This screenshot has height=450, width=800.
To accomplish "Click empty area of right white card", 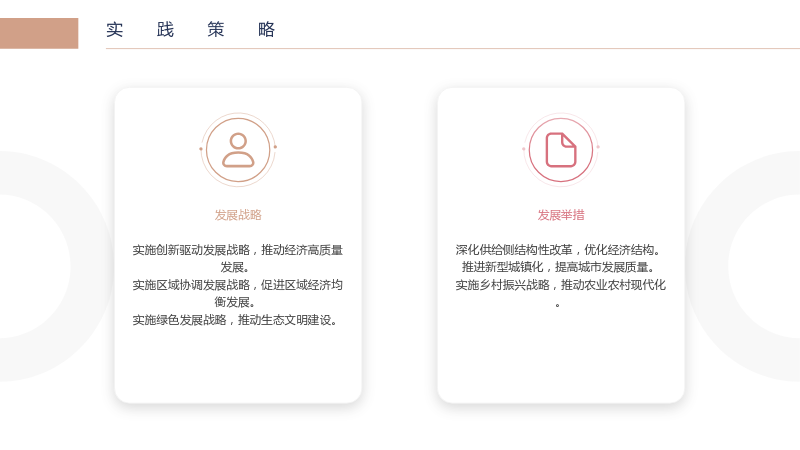I will click(561, 357).
